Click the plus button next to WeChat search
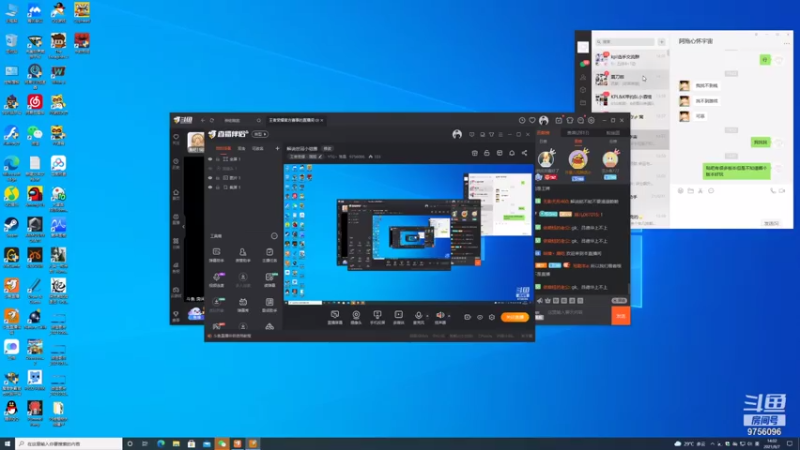Image resolution: width=800 pixels, height=450 pixels. [662, 42]
